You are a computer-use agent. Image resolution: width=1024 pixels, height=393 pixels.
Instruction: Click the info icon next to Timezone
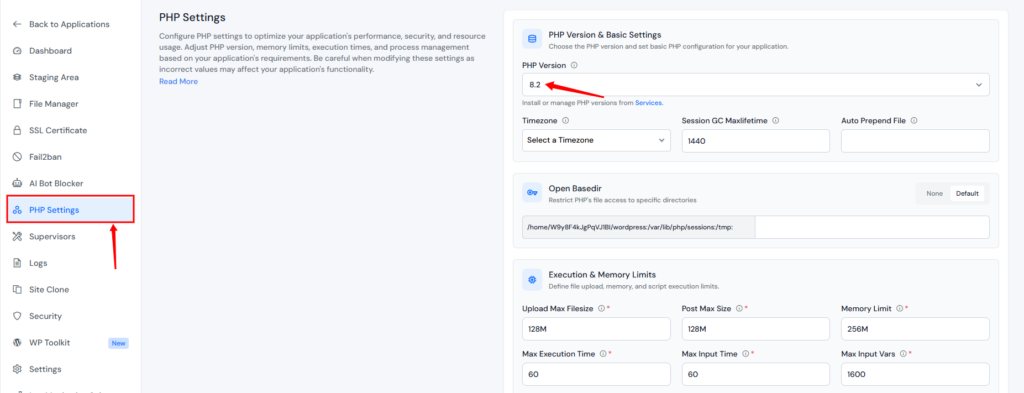click(566, 121)
